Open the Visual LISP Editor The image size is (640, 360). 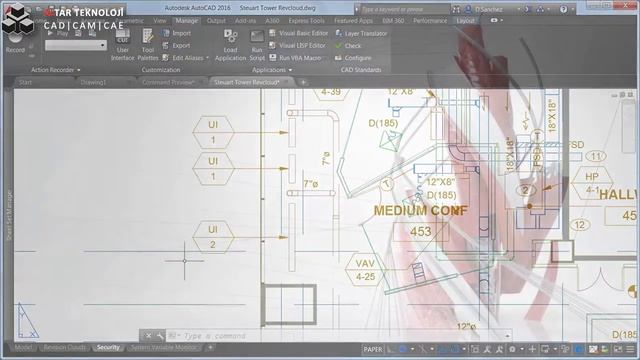[x=298, y=45]
